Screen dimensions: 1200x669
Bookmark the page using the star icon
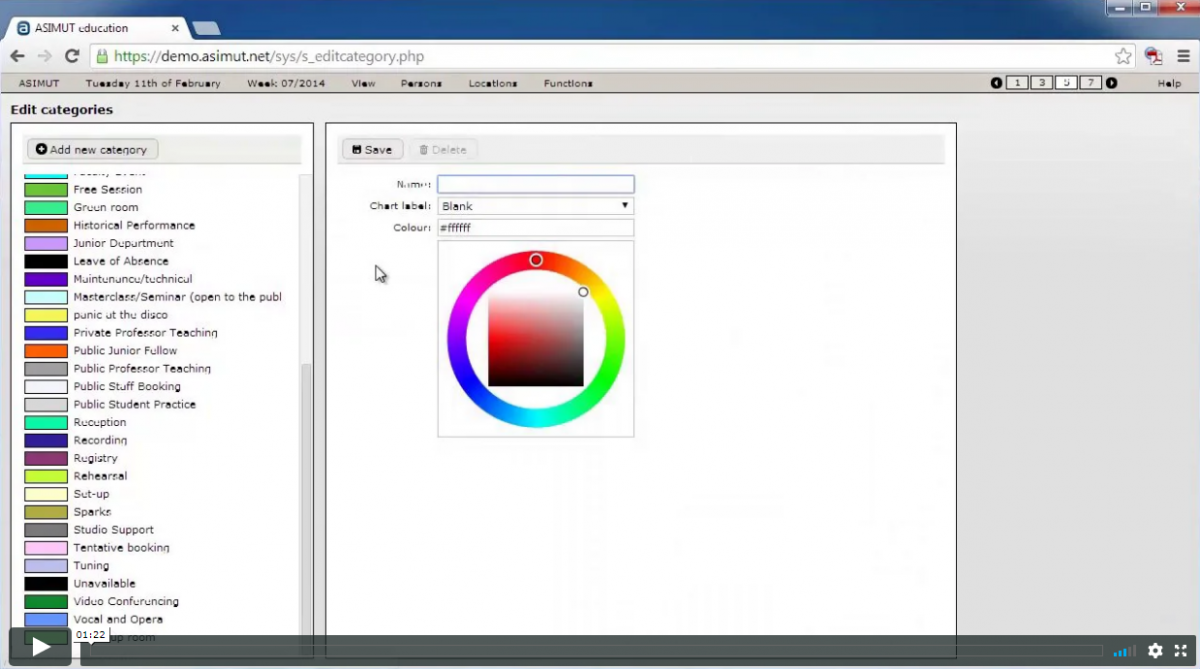tap(1122, 56)
